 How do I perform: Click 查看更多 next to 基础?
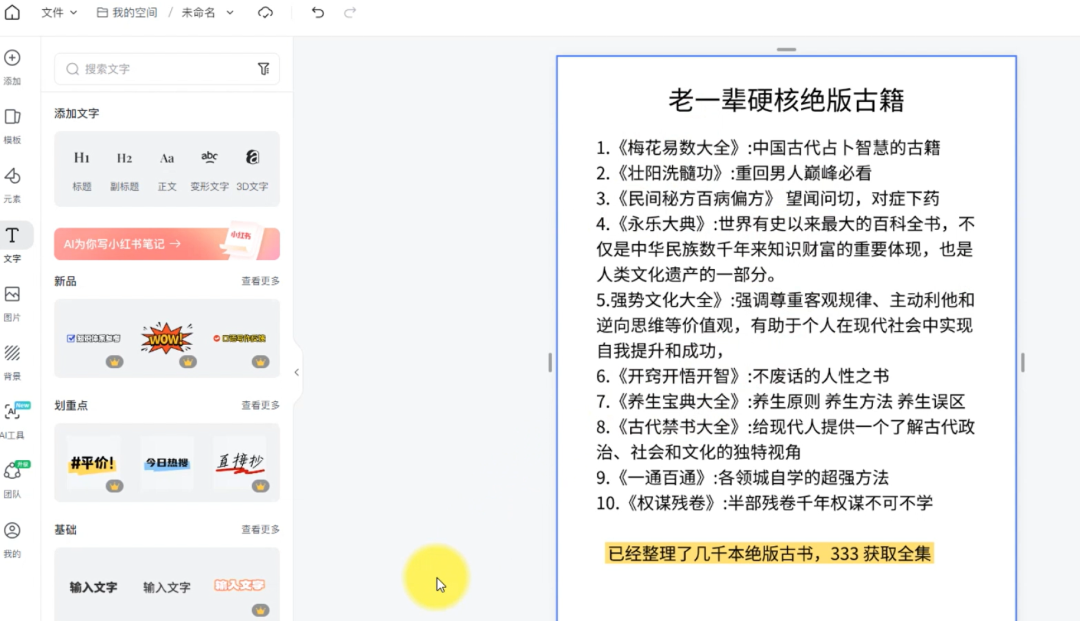[260, 529]
